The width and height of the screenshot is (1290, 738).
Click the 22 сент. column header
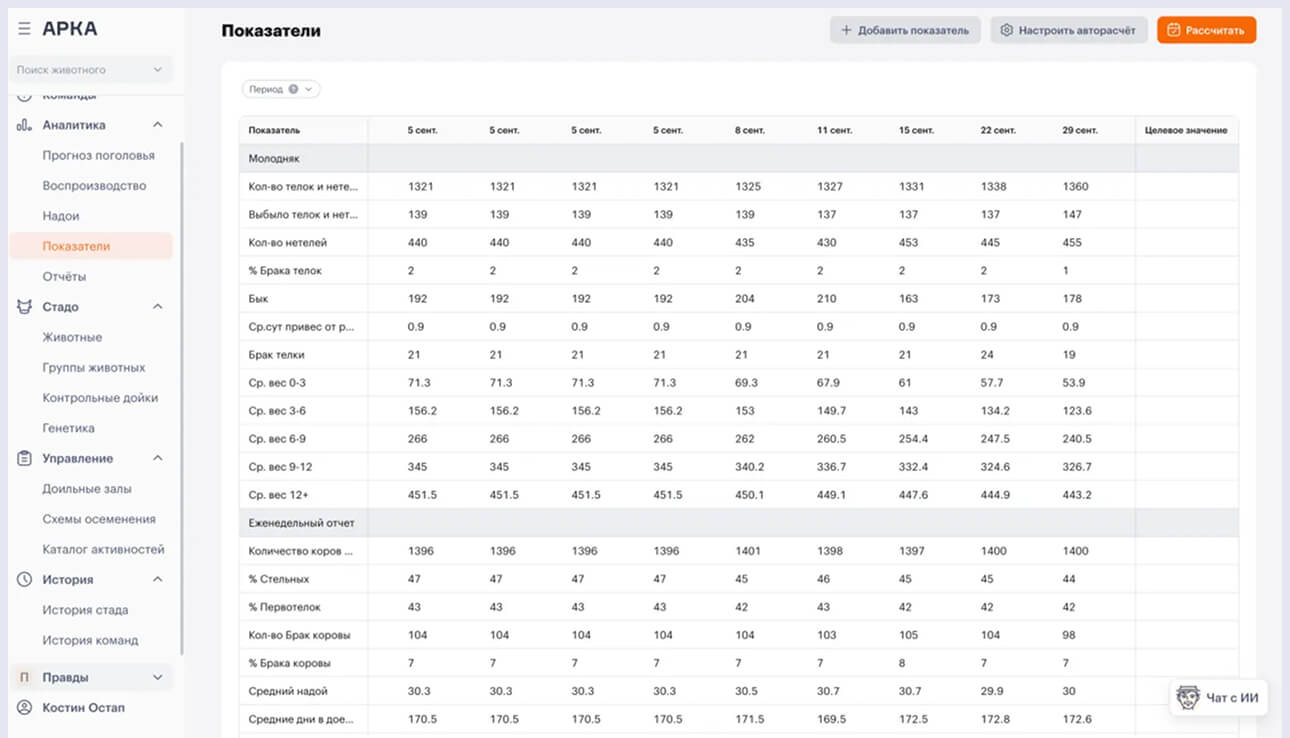click(997, 130)
